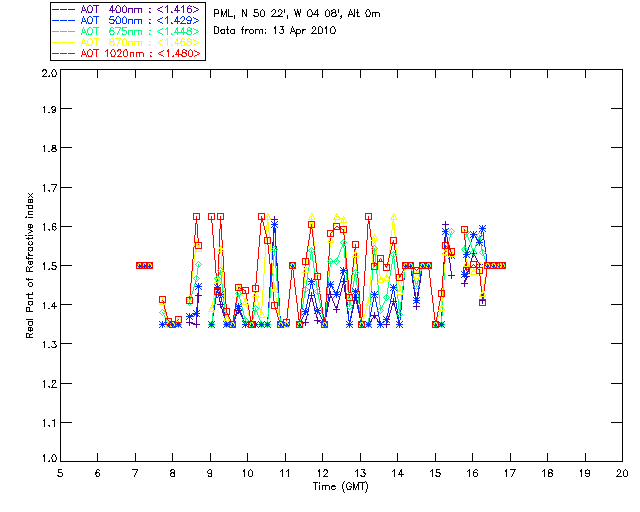Click the value <1.480> in the legend

pos(178,53)
